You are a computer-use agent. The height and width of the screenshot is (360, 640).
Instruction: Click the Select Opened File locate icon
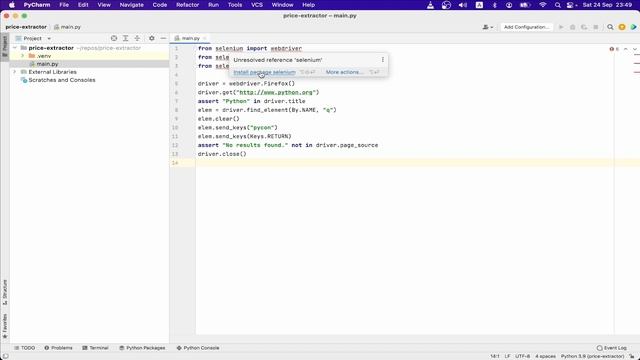(x=114, y=38)
